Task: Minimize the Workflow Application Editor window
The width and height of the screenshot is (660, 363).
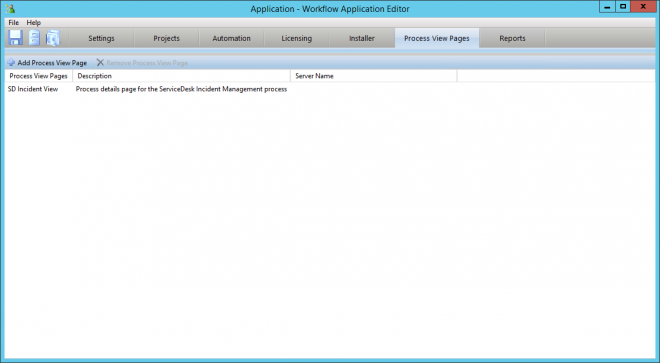Action: click(x=607, y=7)
